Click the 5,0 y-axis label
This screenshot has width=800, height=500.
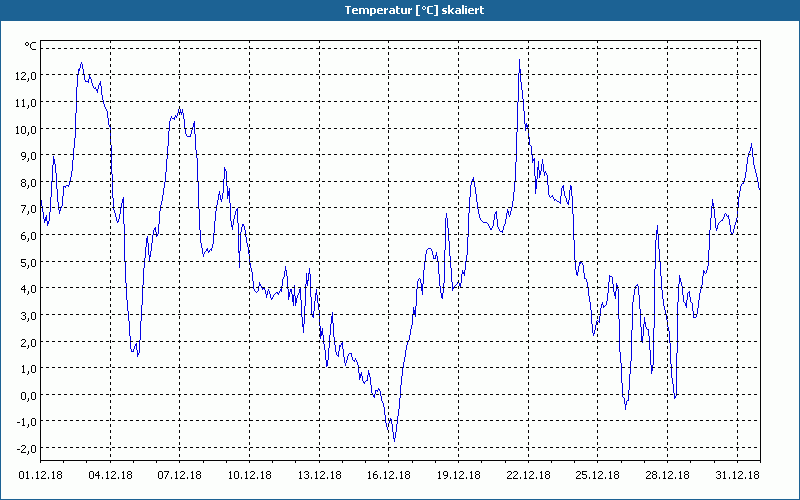[x=28, y=262]
